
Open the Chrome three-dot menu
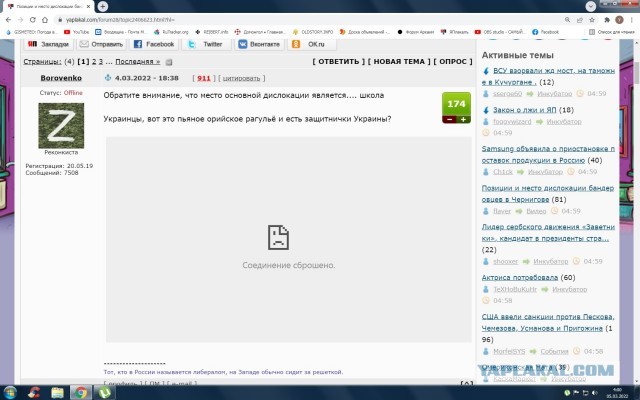click(x=631, y=20)
